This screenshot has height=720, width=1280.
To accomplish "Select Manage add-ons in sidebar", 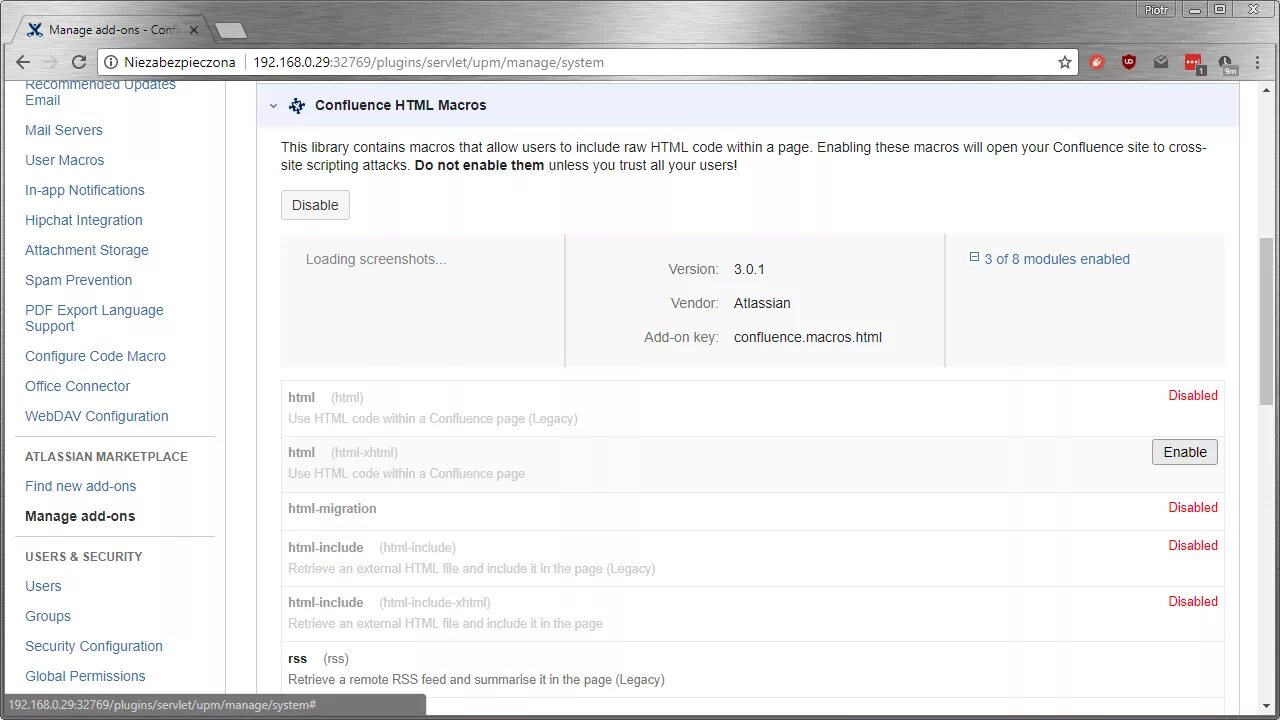I will [80, 516].
